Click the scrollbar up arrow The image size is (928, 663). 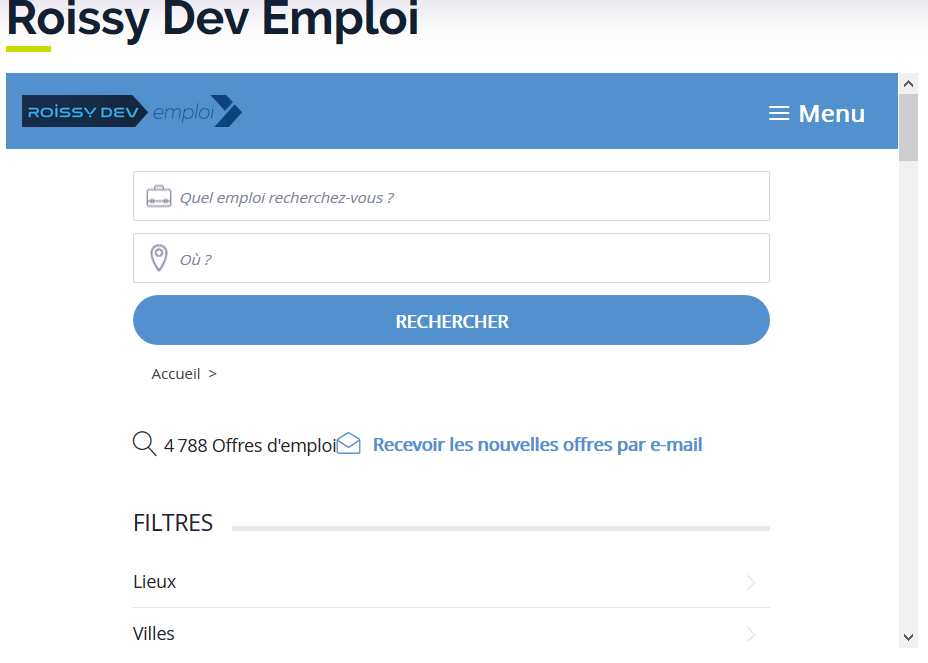tap(908, 84)
